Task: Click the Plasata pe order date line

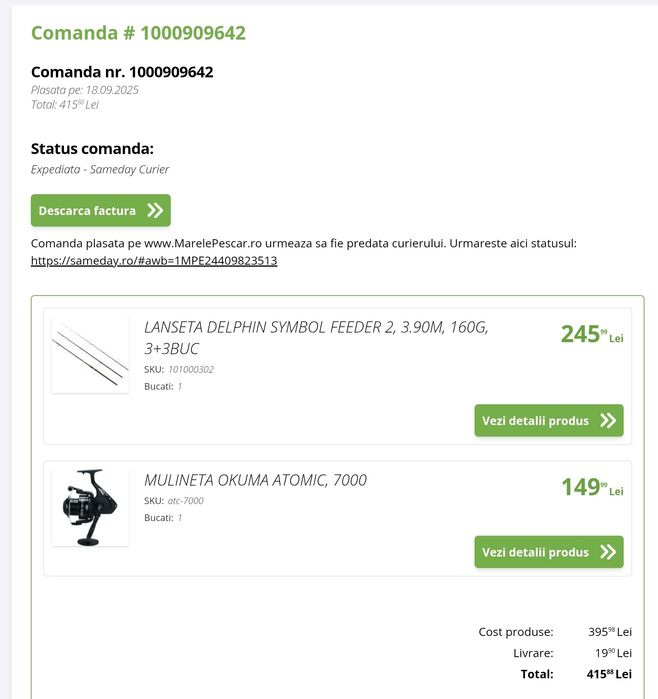Action: 85,90
